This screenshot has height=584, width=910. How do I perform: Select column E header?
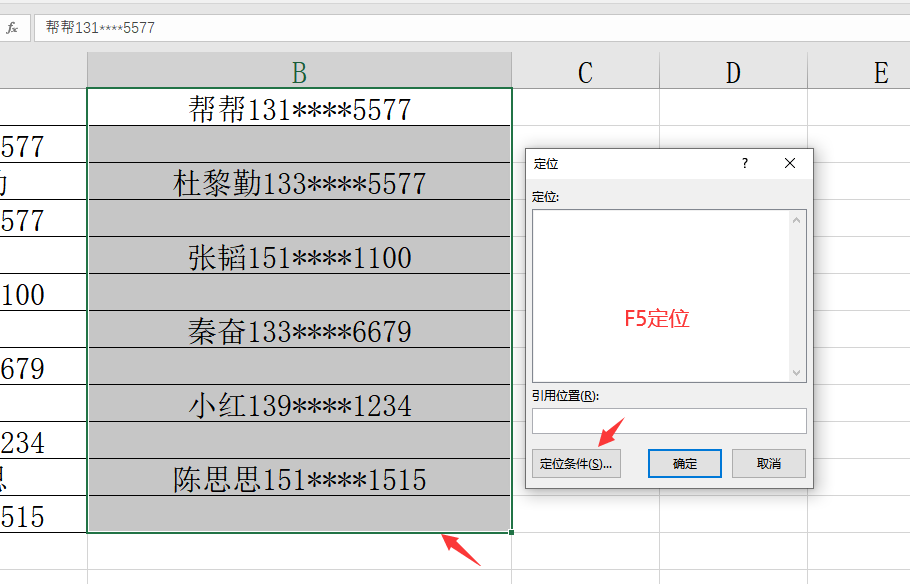pos(859,71)
